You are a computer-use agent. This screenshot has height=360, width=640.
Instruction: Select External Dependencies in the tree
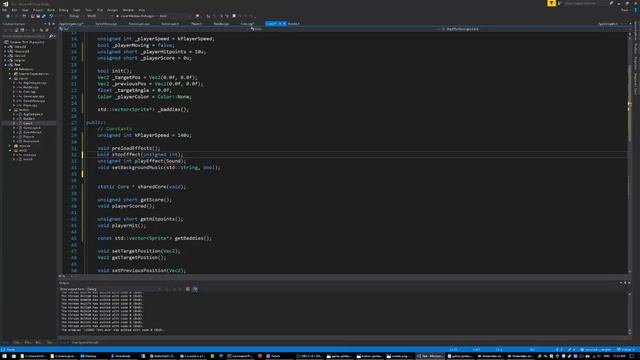tap(33, 73)
